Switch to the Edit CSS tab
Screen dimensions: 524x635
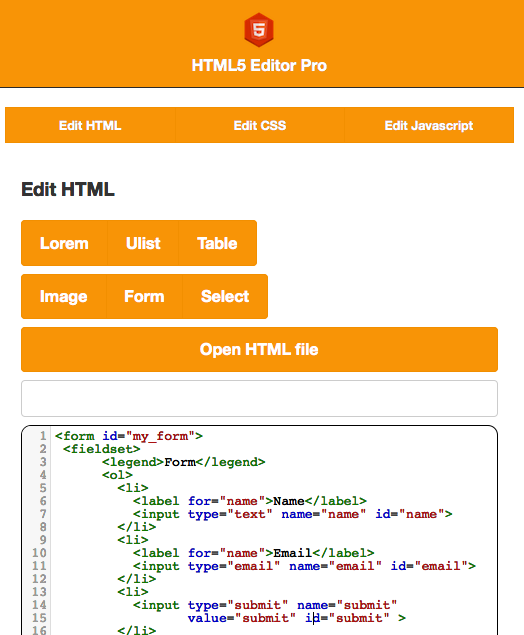tap(260, 125)
